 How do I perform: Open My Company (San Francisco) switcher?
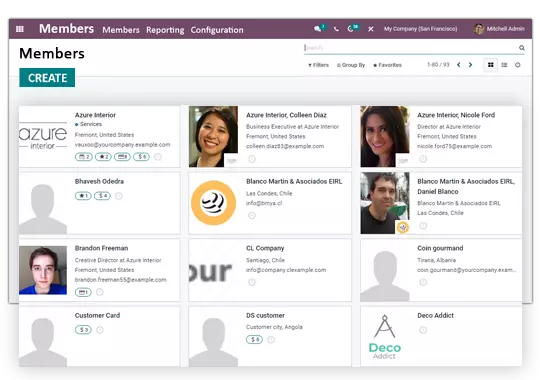pyautogui.click(x=420, y=29)
